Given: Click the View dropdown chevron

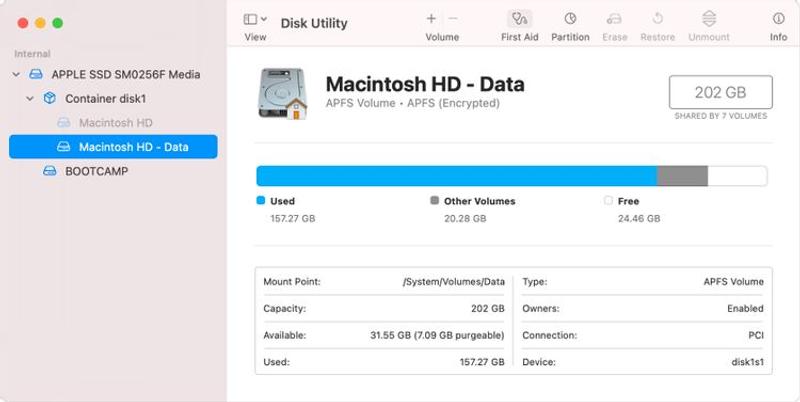Looking at the screenshot, I should (264, 19).
